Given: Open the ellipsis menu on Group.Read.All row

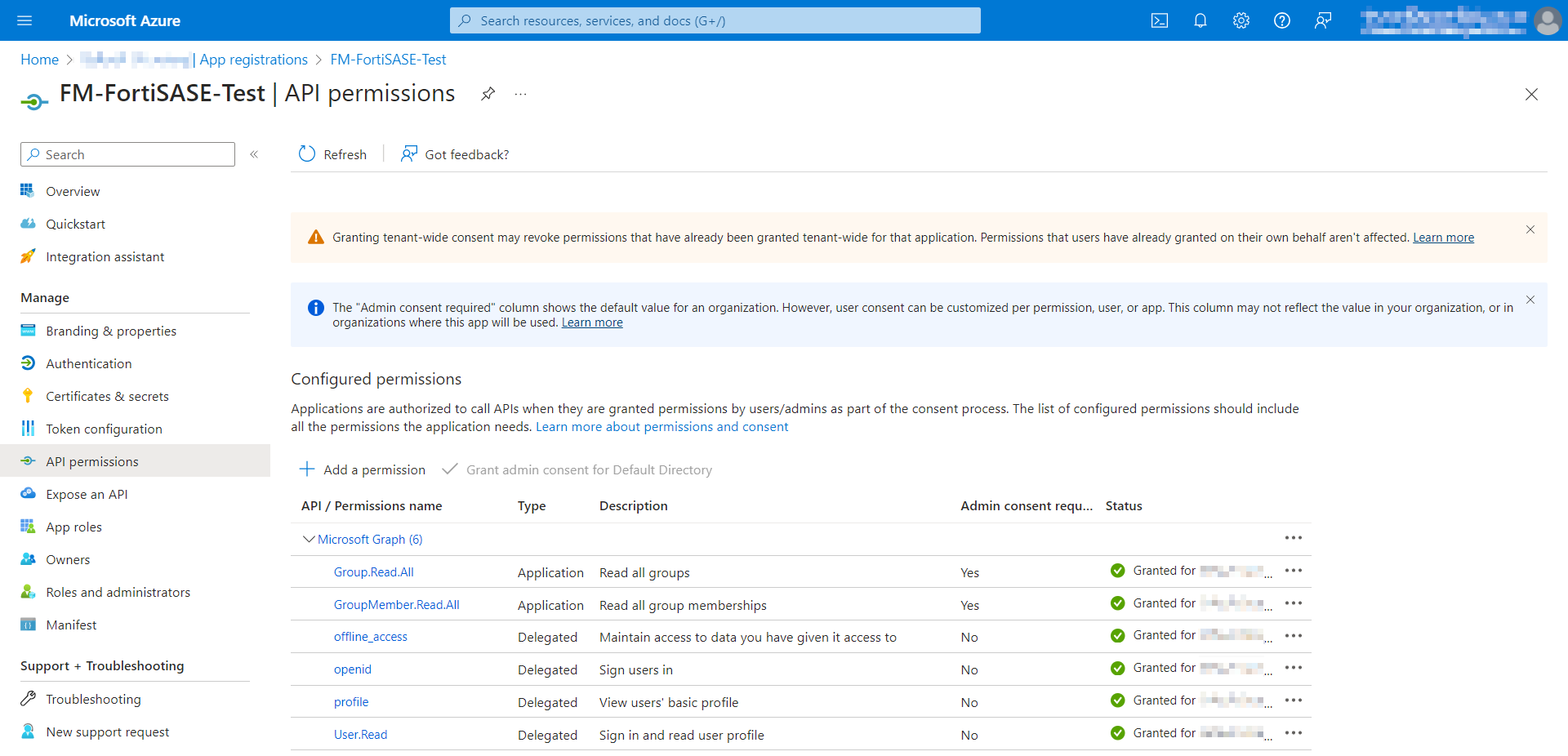Looking at the screenshot, I should 1293,571.
